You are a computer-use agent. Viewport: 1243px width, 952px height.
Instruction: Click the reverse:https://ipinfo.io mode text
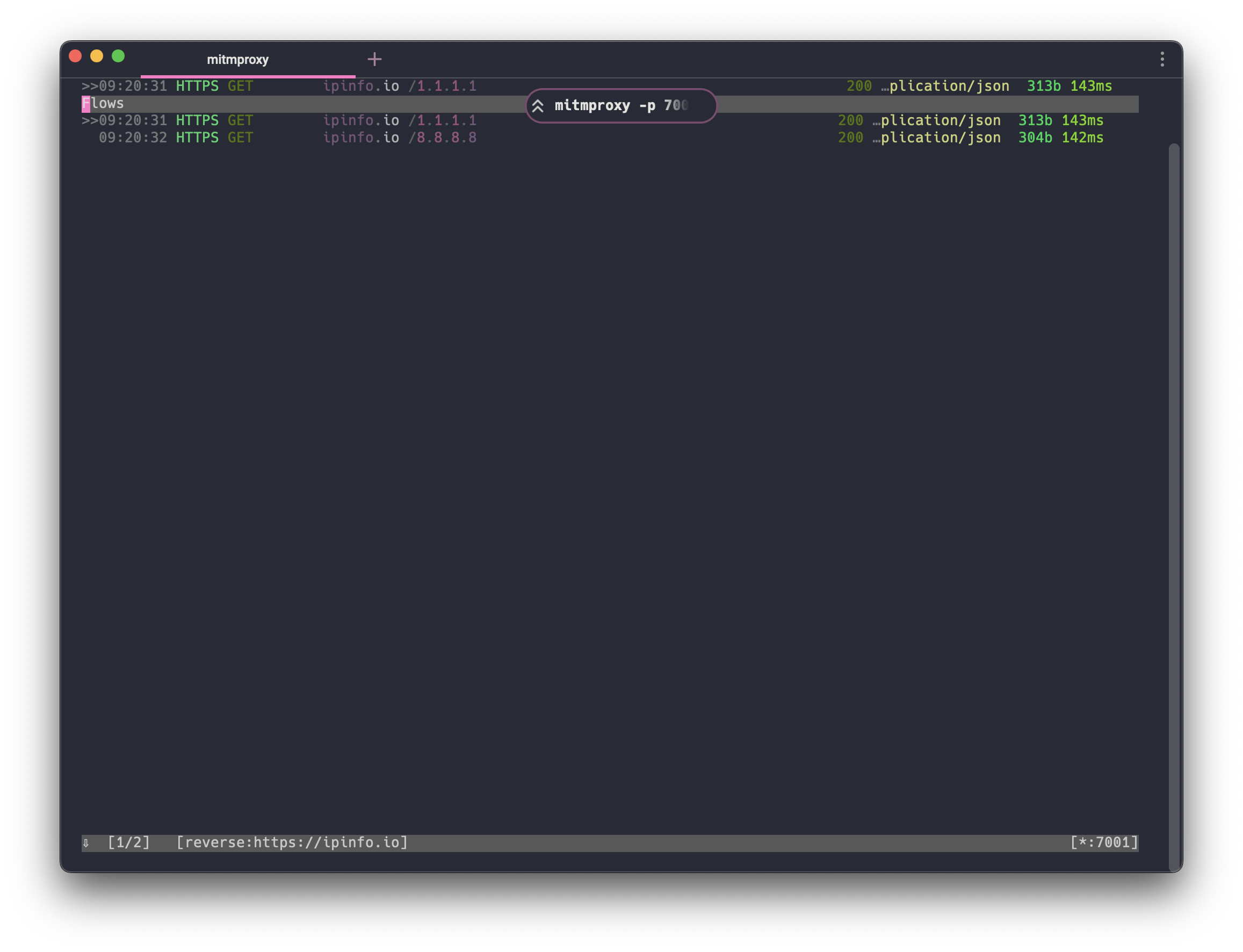coord(292,842)
